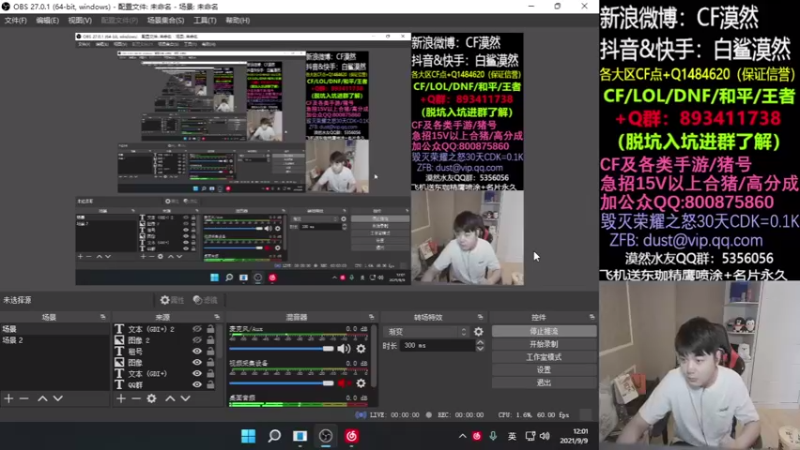Open source properties gear below sources list
Image resolution: width=800 pixels, height=450 pixels.
coord(152,398)
